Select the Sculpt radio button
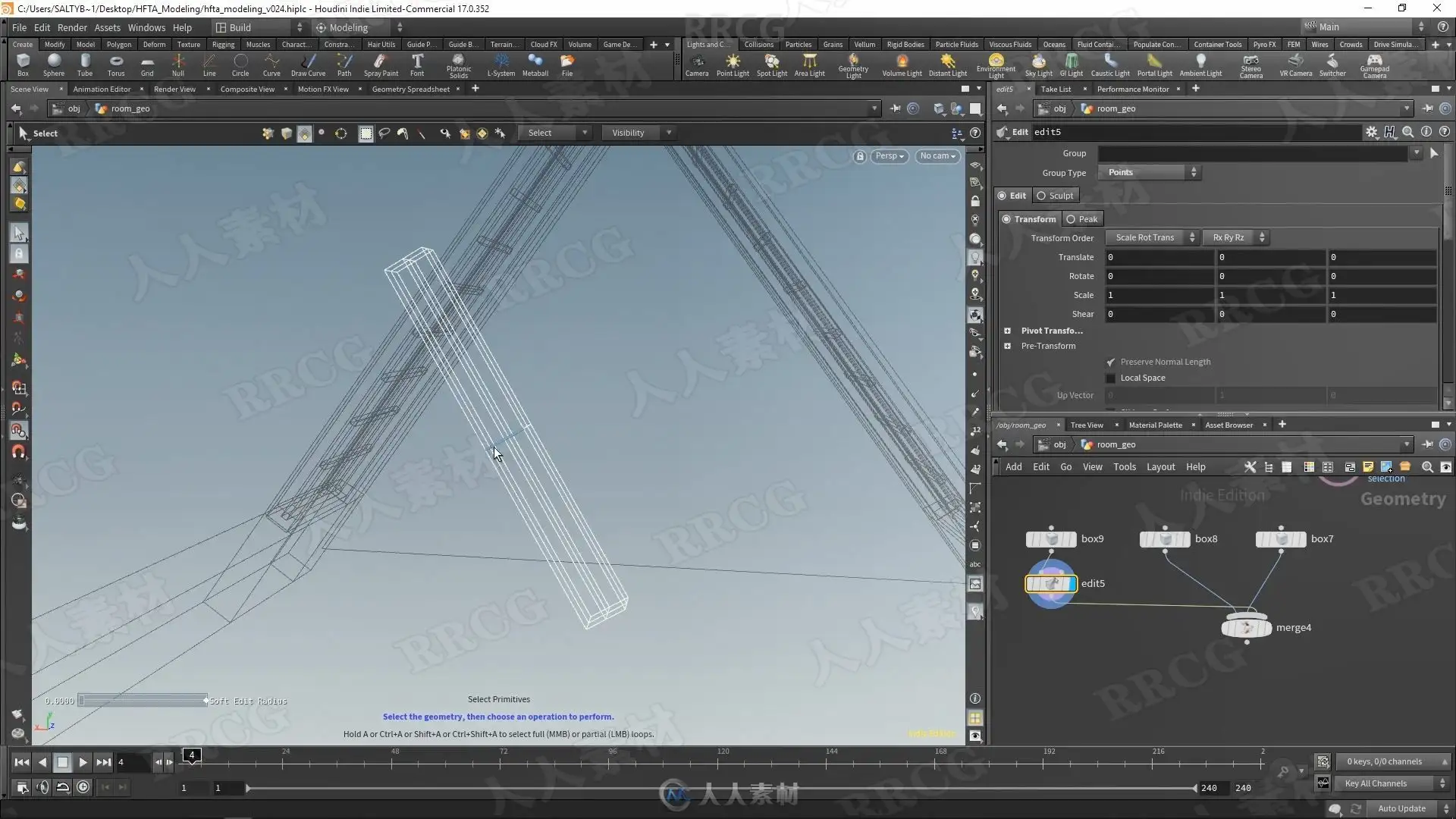The width and height of the screenshot is (1456, 819). 1041,196
